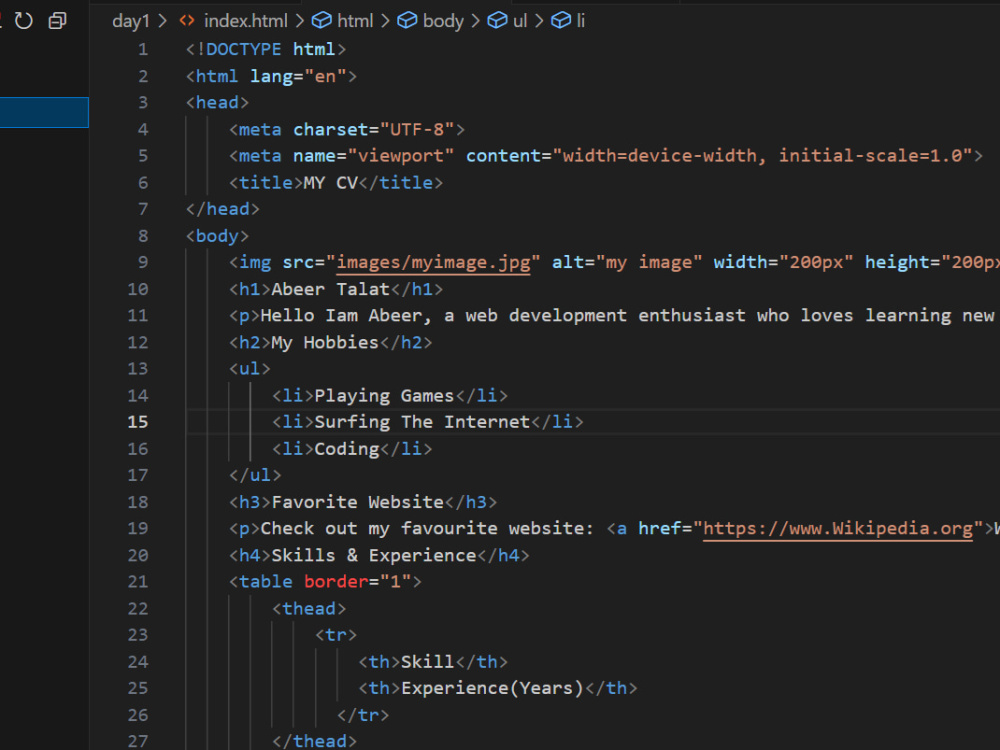
Task: Click the cube icon before html breadcrumb
Action: tap(321, 20)
